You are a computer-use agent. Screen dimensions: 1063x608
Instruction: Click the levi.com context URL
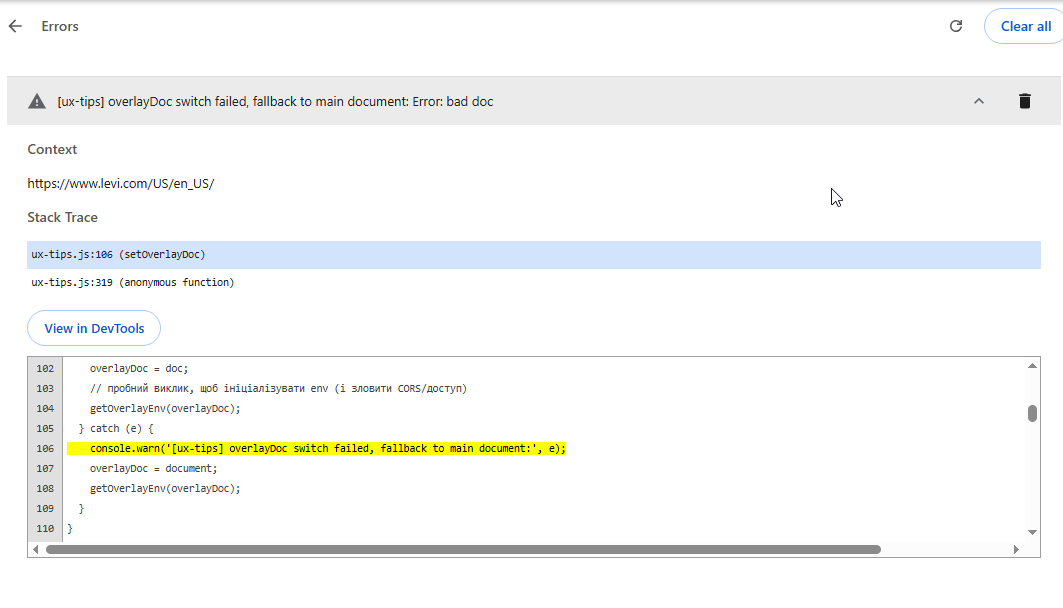[x=121, y=184]
